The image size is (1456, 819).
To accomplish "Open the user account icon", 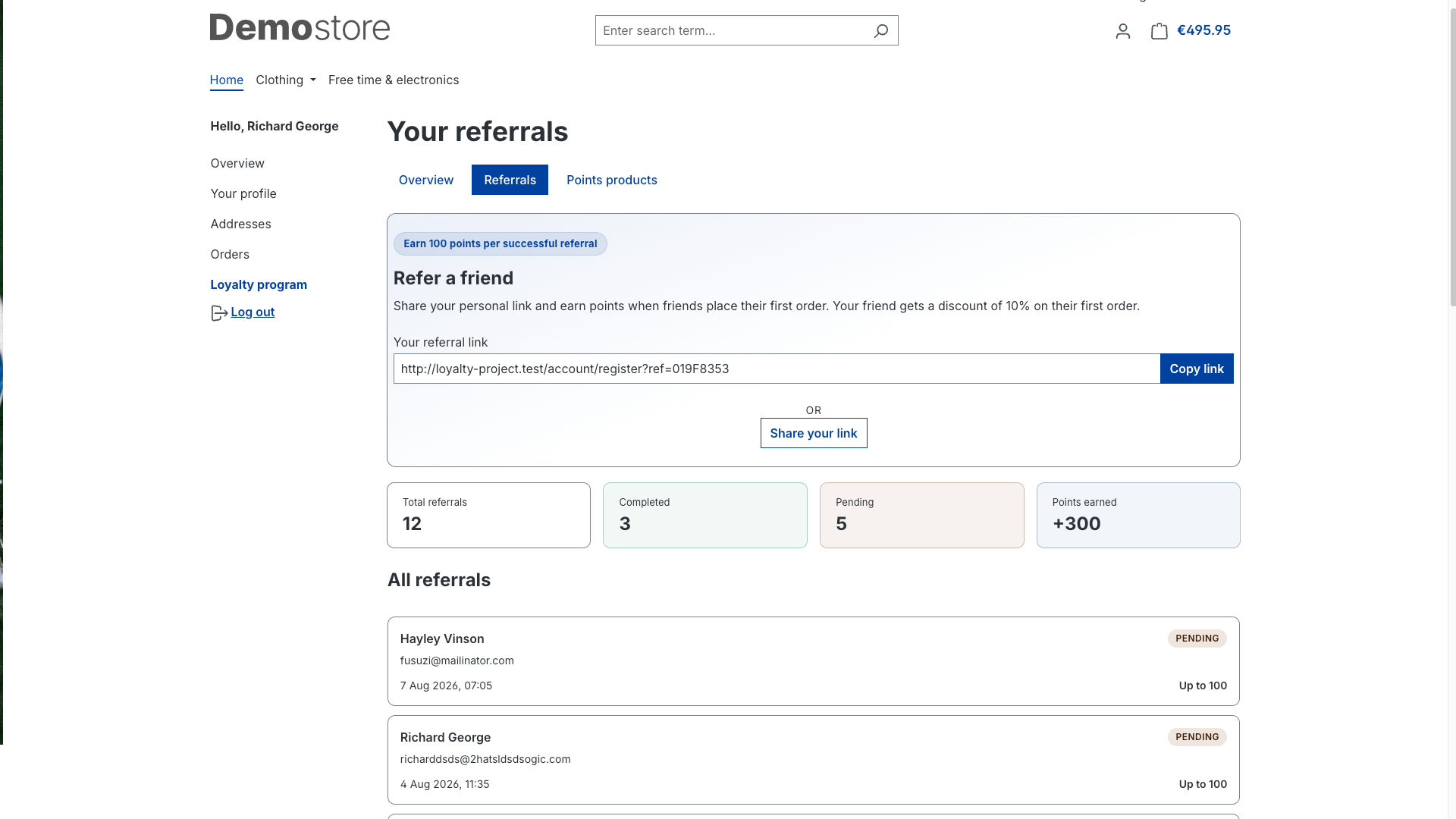I will pos(1123,30).
